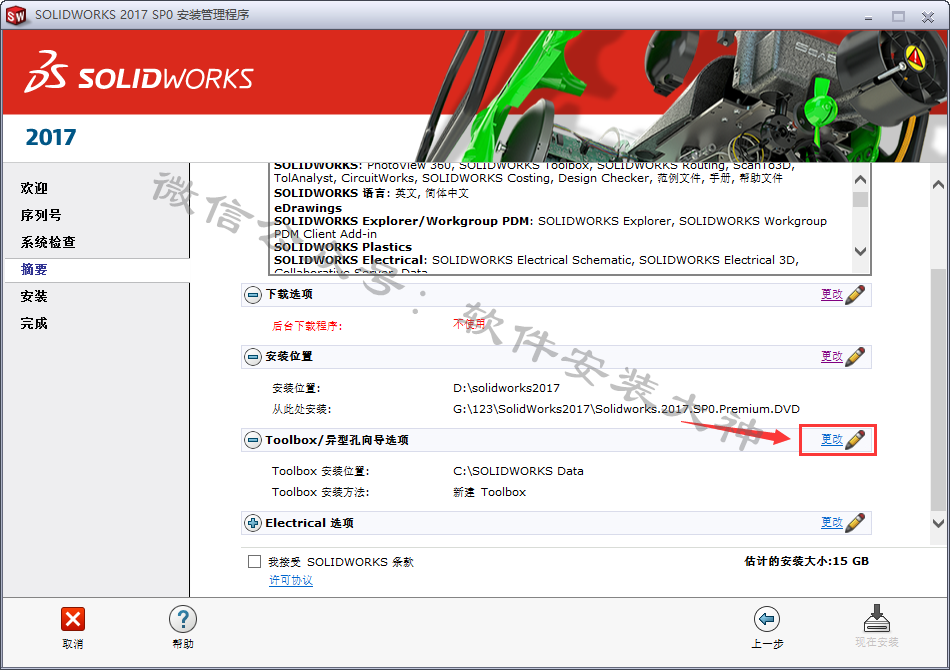Click the pencil icon in download options row
Screen dimensions: 950x670
tap(855, 294)
